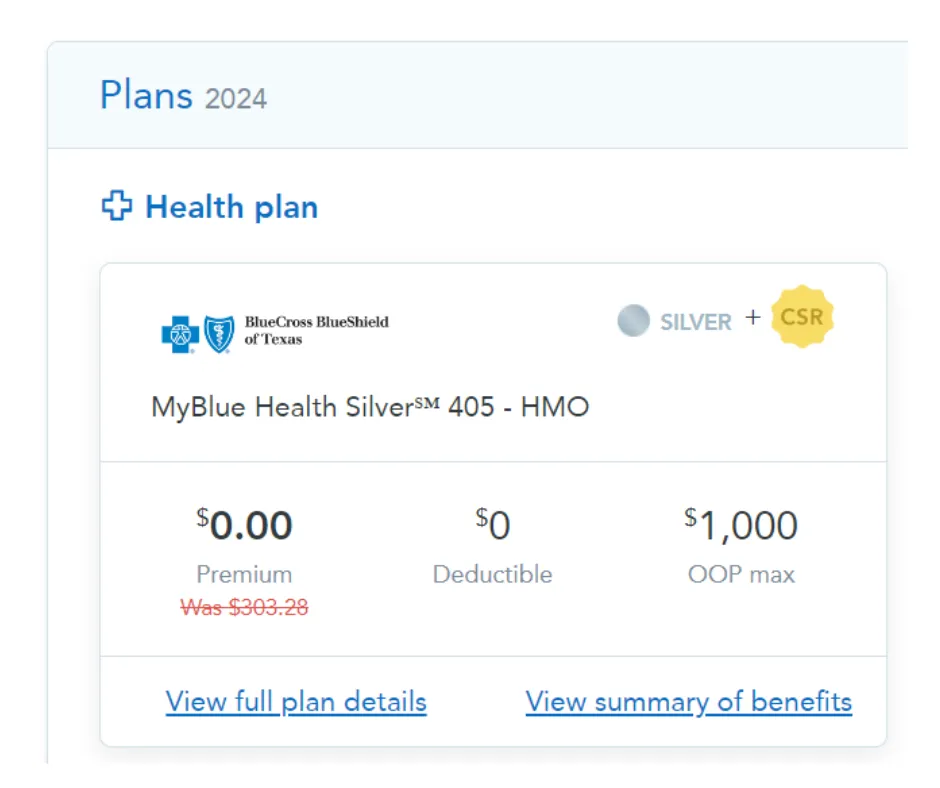Click the $0.00 premium amount
Screen dimensions: 940x788
[245, 525]
